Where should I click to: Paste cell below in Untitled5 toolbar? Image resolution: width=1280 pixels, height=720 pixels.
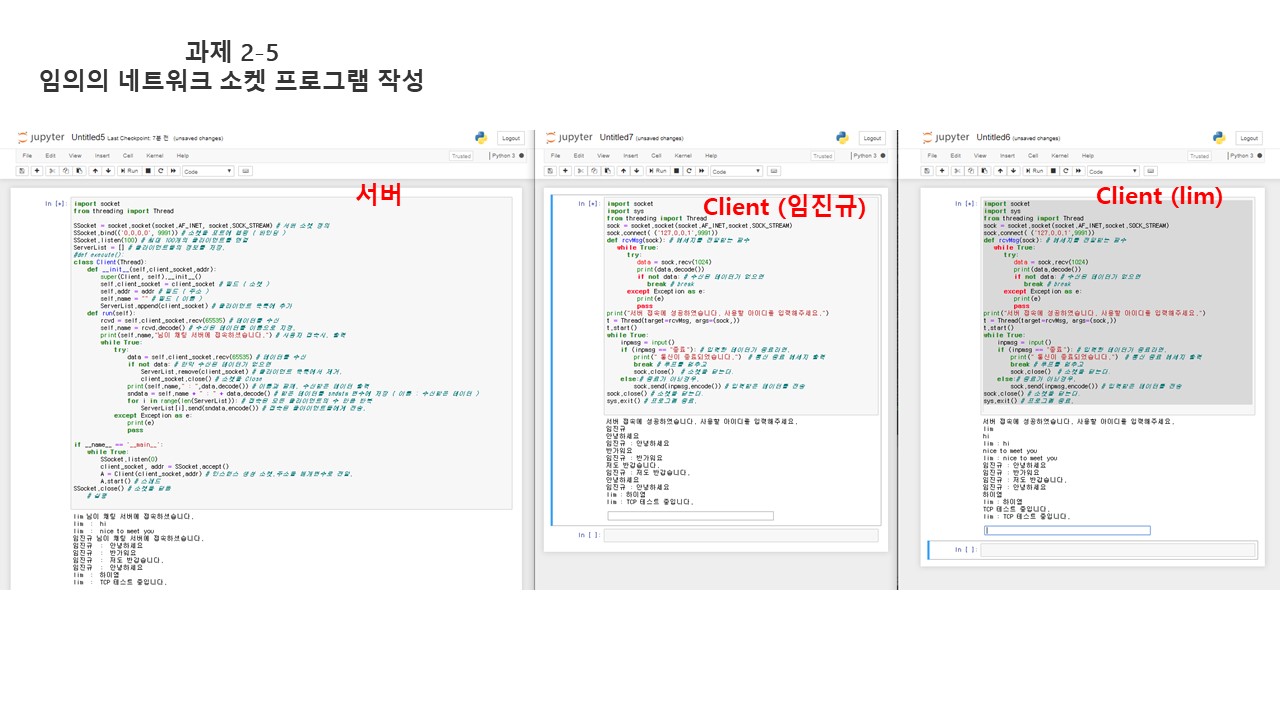(79, 171)
